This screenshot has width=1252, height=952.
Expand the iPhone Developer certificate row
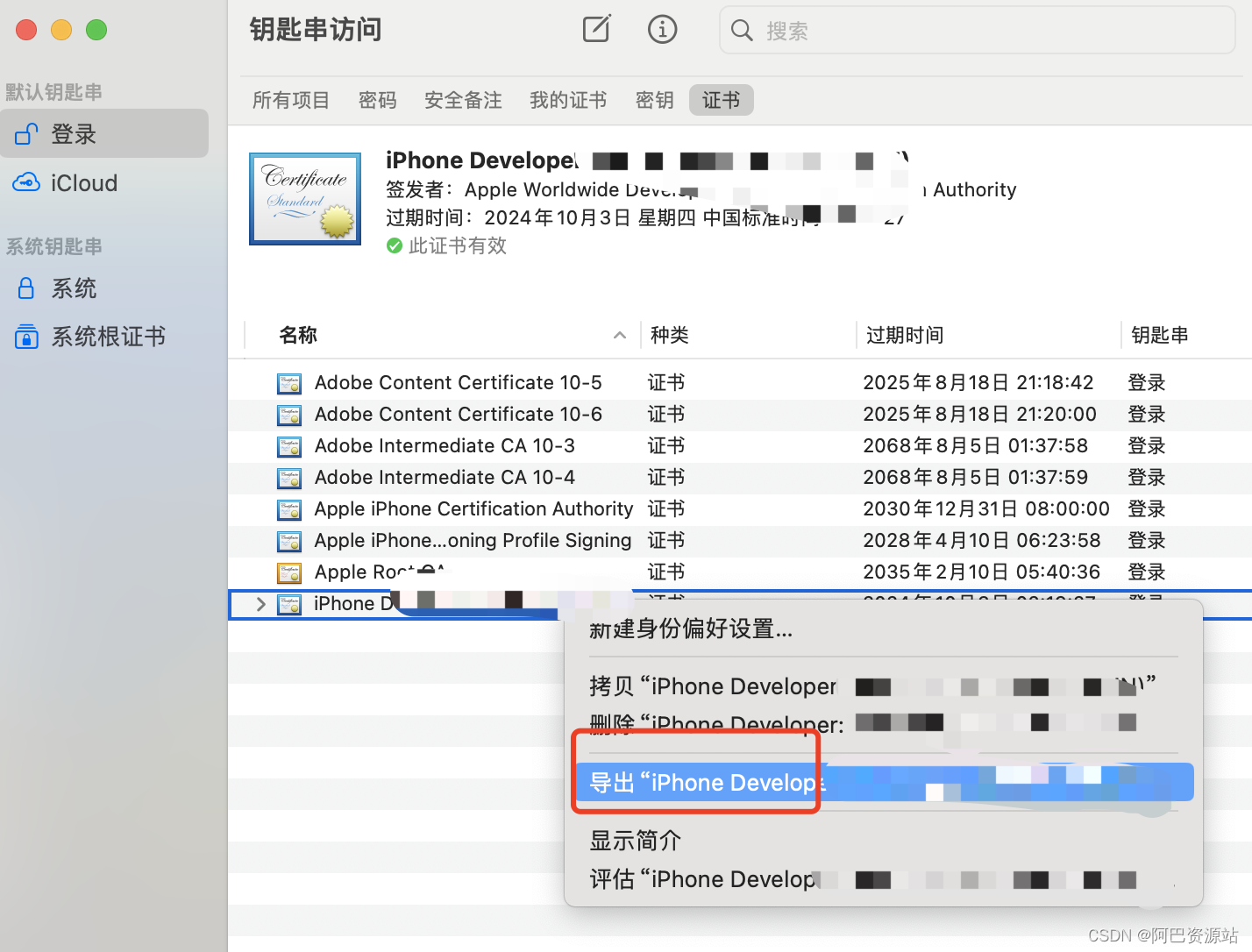coord(260,604)
